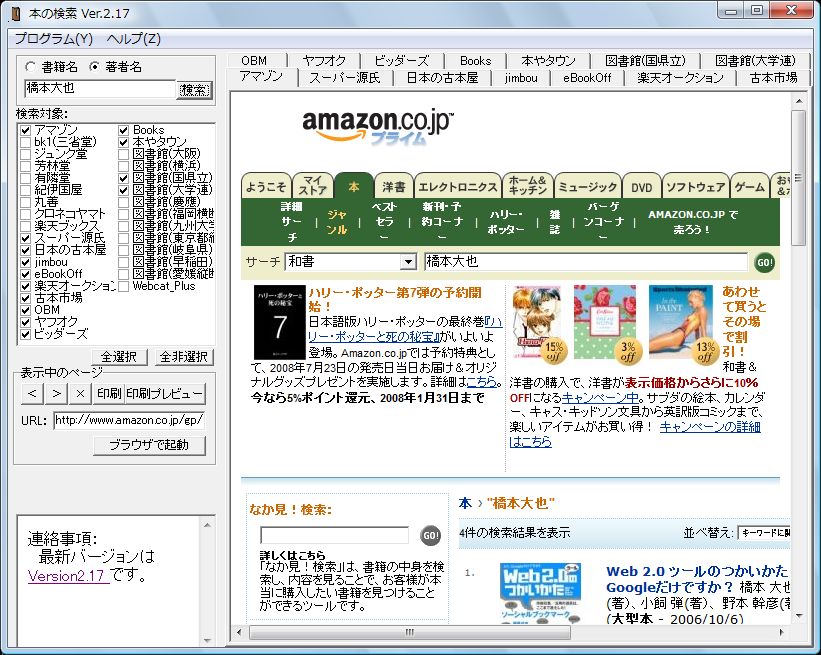Click the author name search field
This screenshot has width=821, height=655.
click(99, 89)
